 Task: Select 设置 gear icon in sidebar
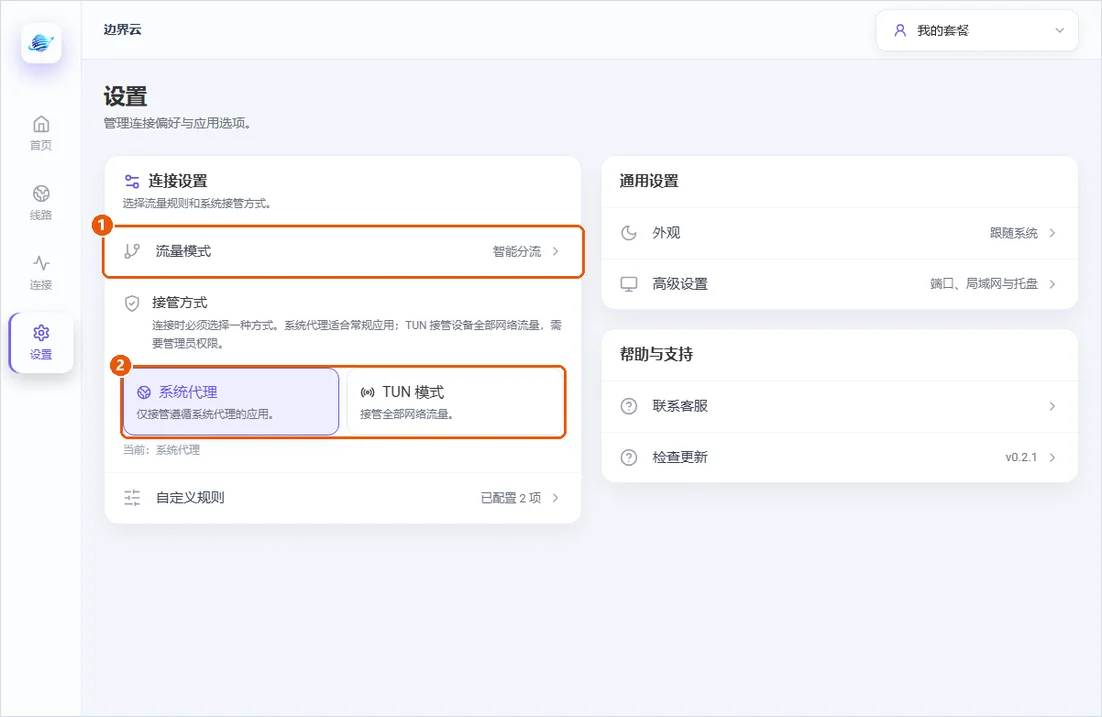[41, 332]
